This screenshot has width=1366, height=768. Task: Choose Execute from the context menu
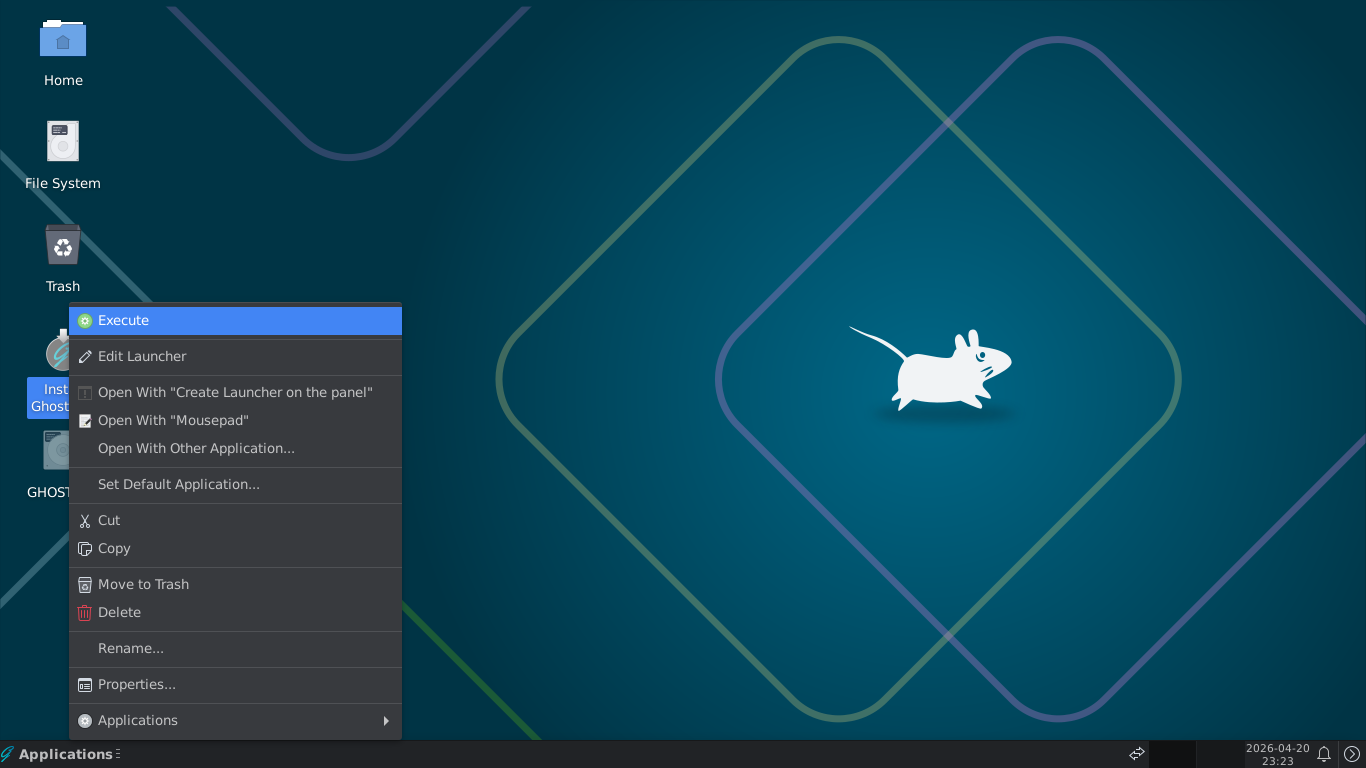[235, 321]
